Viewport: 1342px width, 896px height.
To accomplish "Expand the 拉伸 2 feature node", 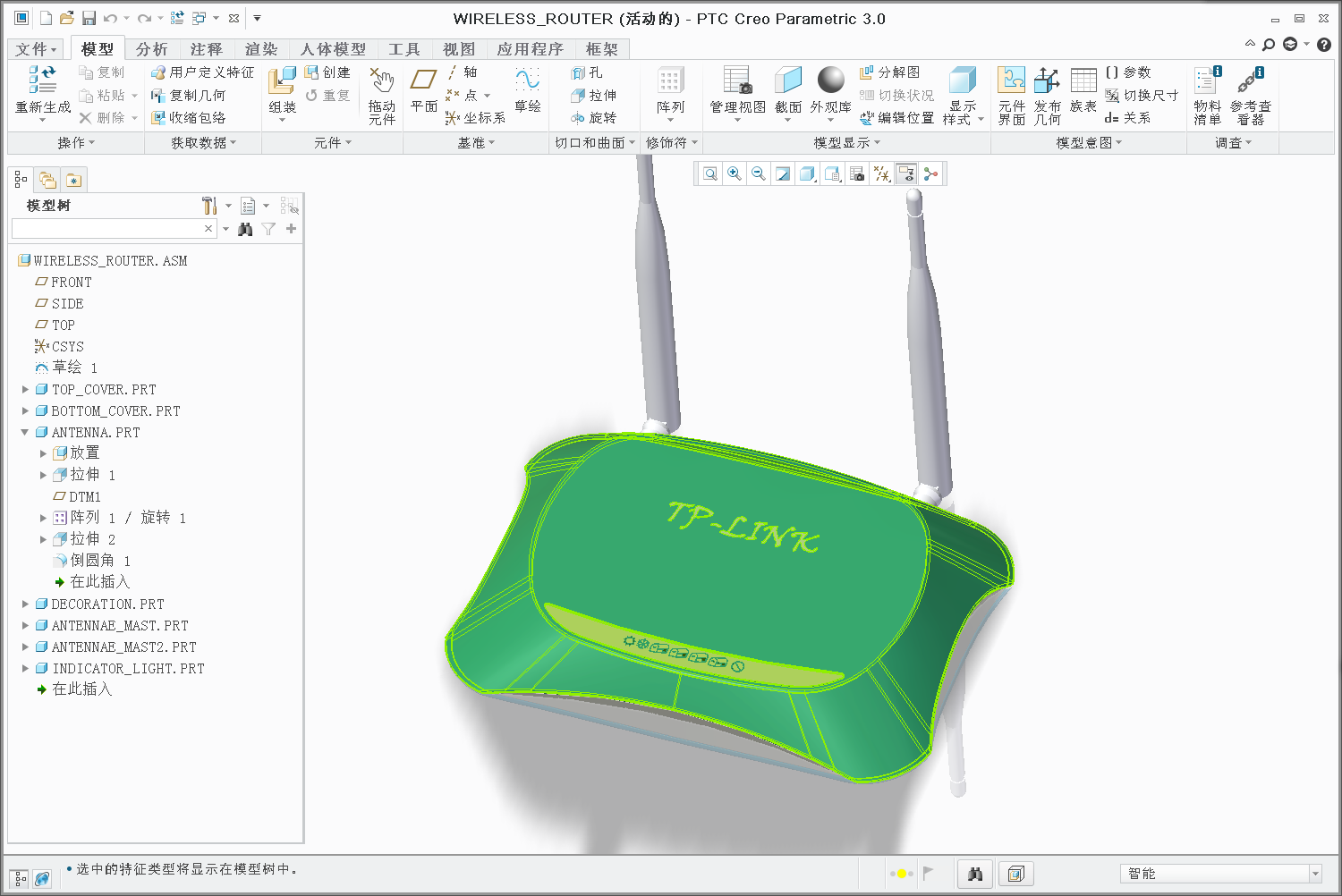I will tap(43, 539).
